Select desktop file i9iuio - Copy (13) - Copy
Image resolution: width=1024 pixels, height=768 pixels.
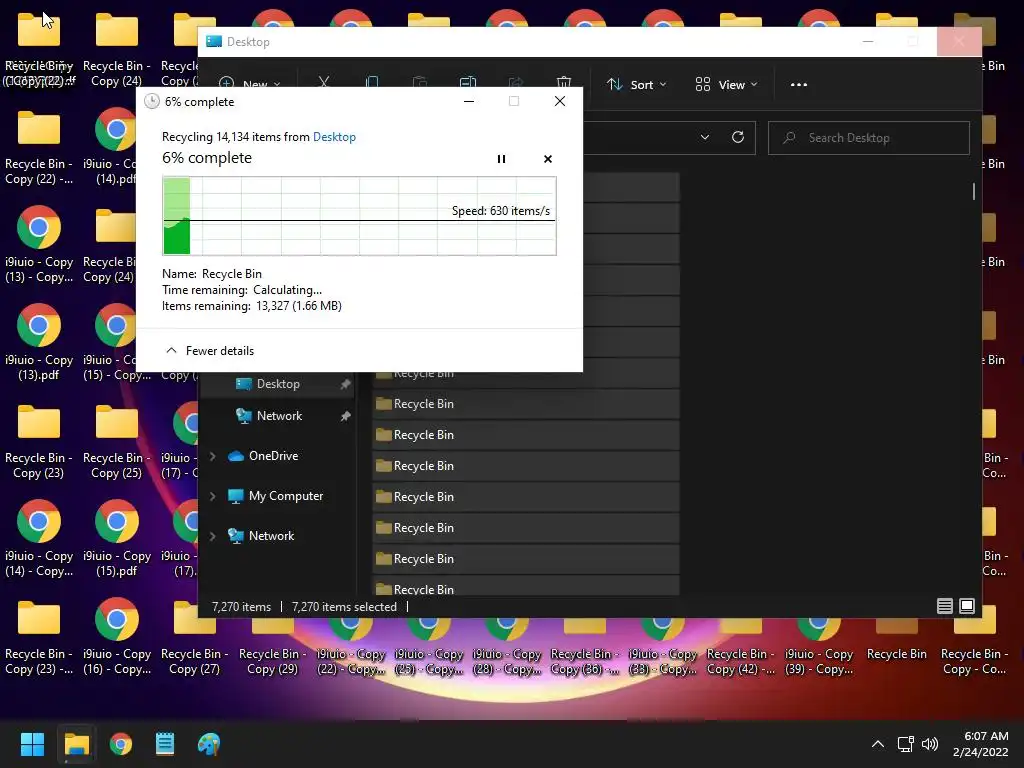pyautogui.click(x=39, y=246)
